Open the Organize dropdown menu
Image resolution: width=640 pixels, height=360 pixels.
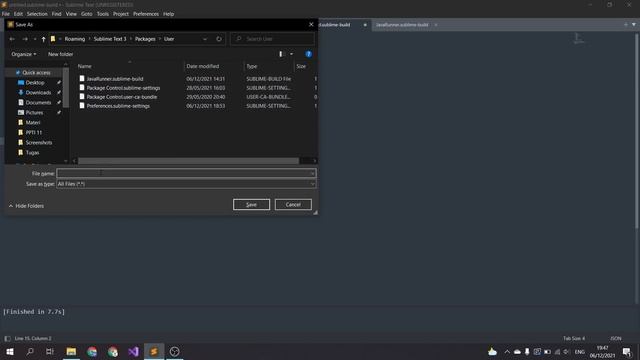click(24, 54)
